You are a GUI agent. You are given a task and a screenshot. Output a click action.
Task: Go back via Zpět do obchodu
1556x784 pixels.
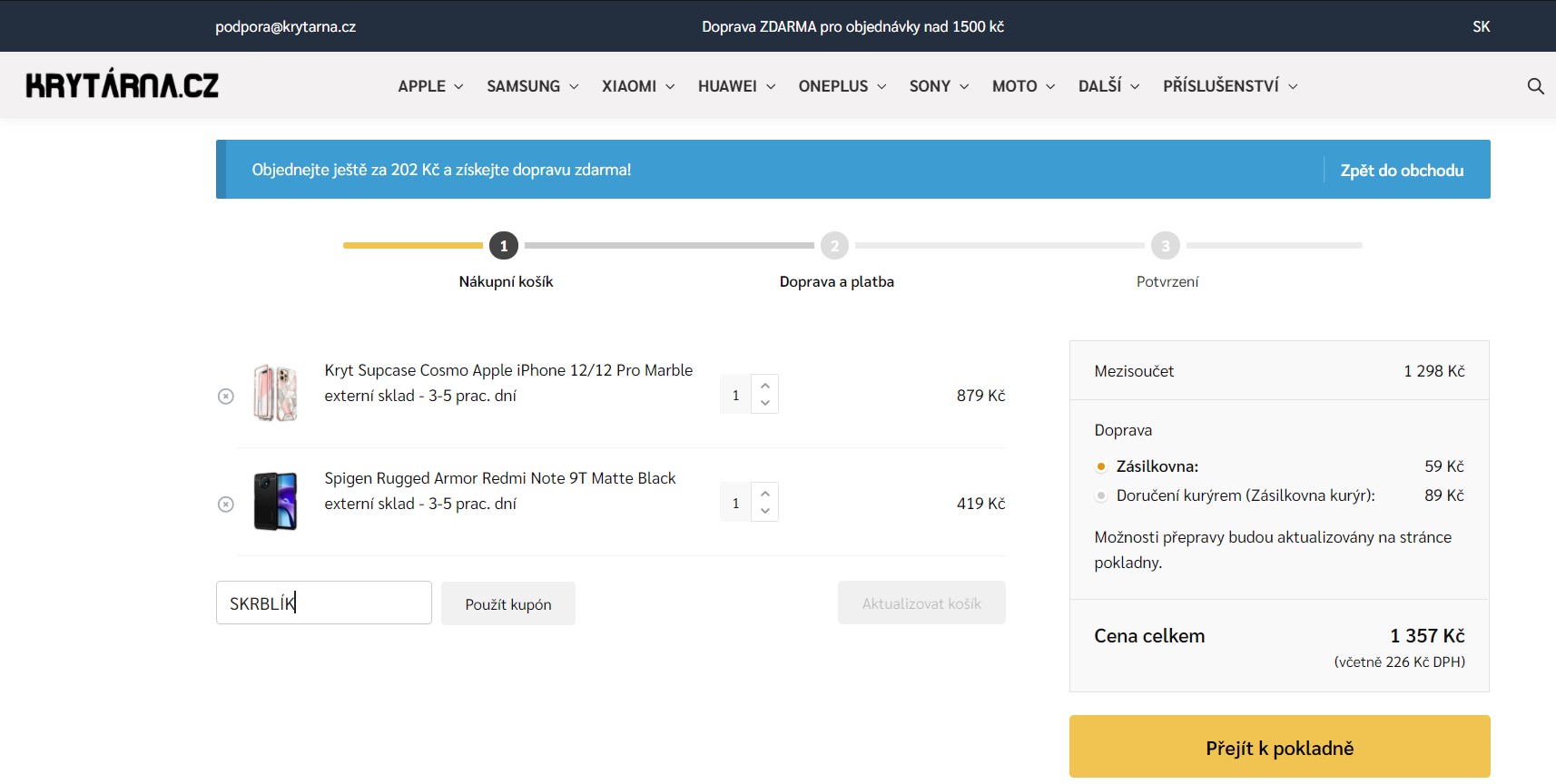(x=1402, y=170)
